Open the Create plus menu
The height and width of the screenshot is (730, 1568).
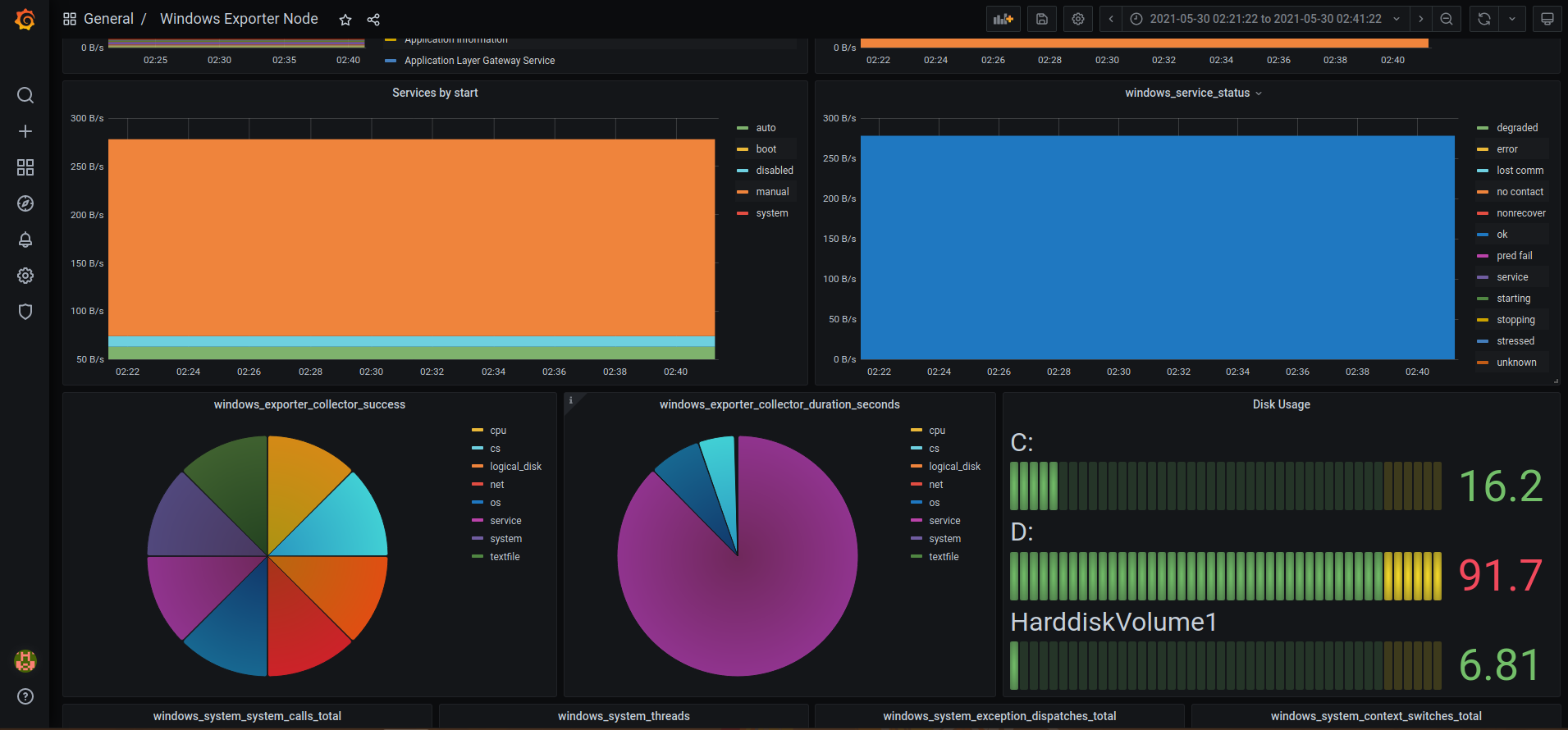(25, 131)
